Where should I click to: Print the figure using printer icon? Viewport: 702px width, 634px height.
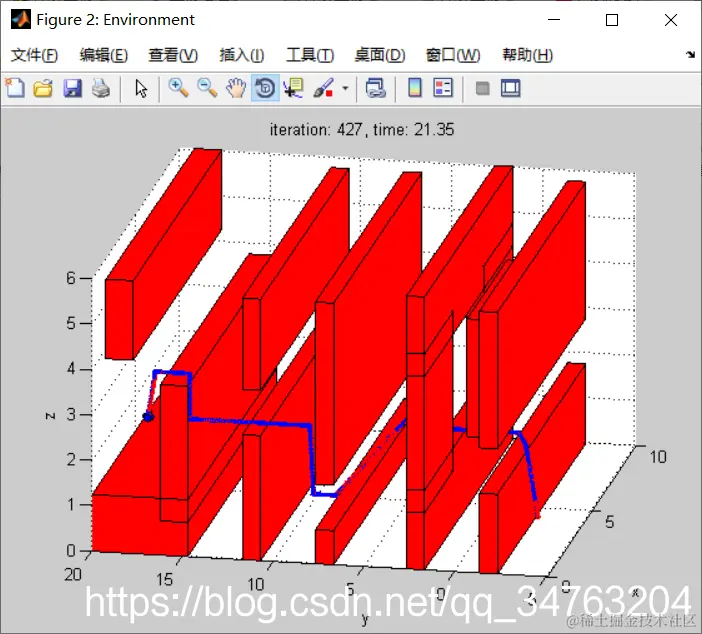101,88
